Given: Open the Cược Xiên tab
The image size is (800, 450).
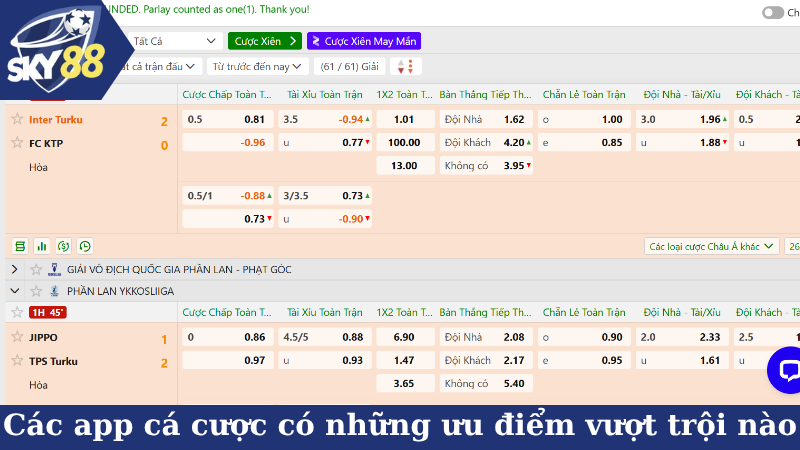Looking at the screenshot, I should coord(264,41).
